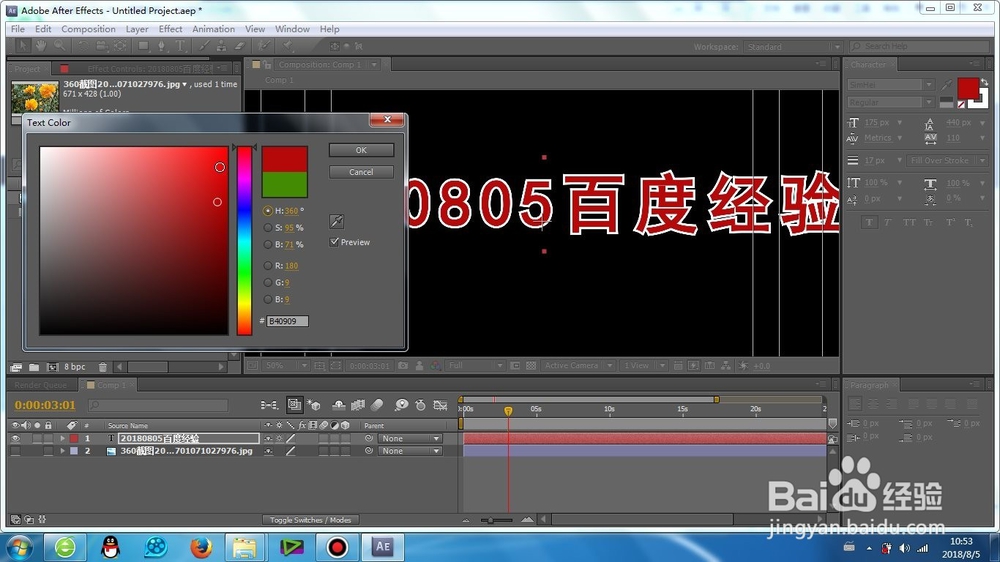Viewport: 1000px width, 562px height.
Task: Select the Rotation tool
Action: pyautogui.click(x=83, y=46)
